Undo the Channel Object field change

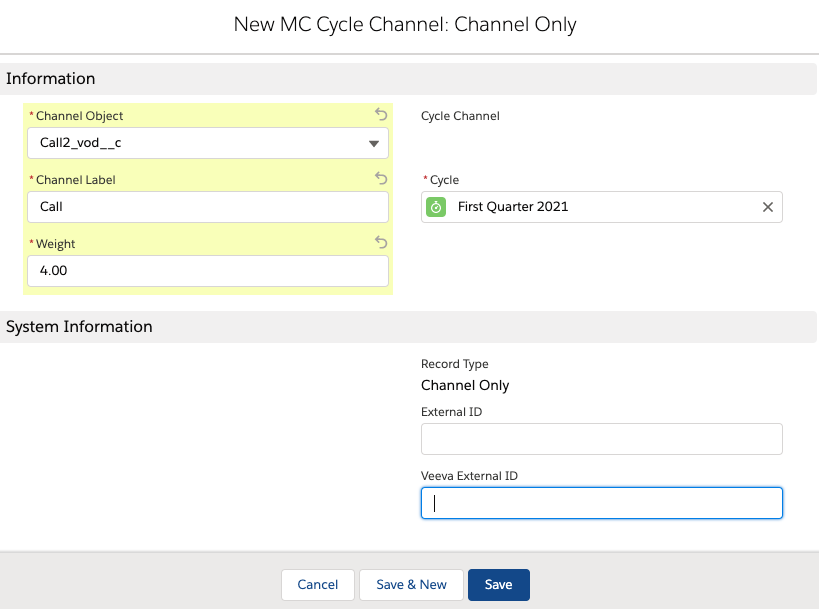381,115
